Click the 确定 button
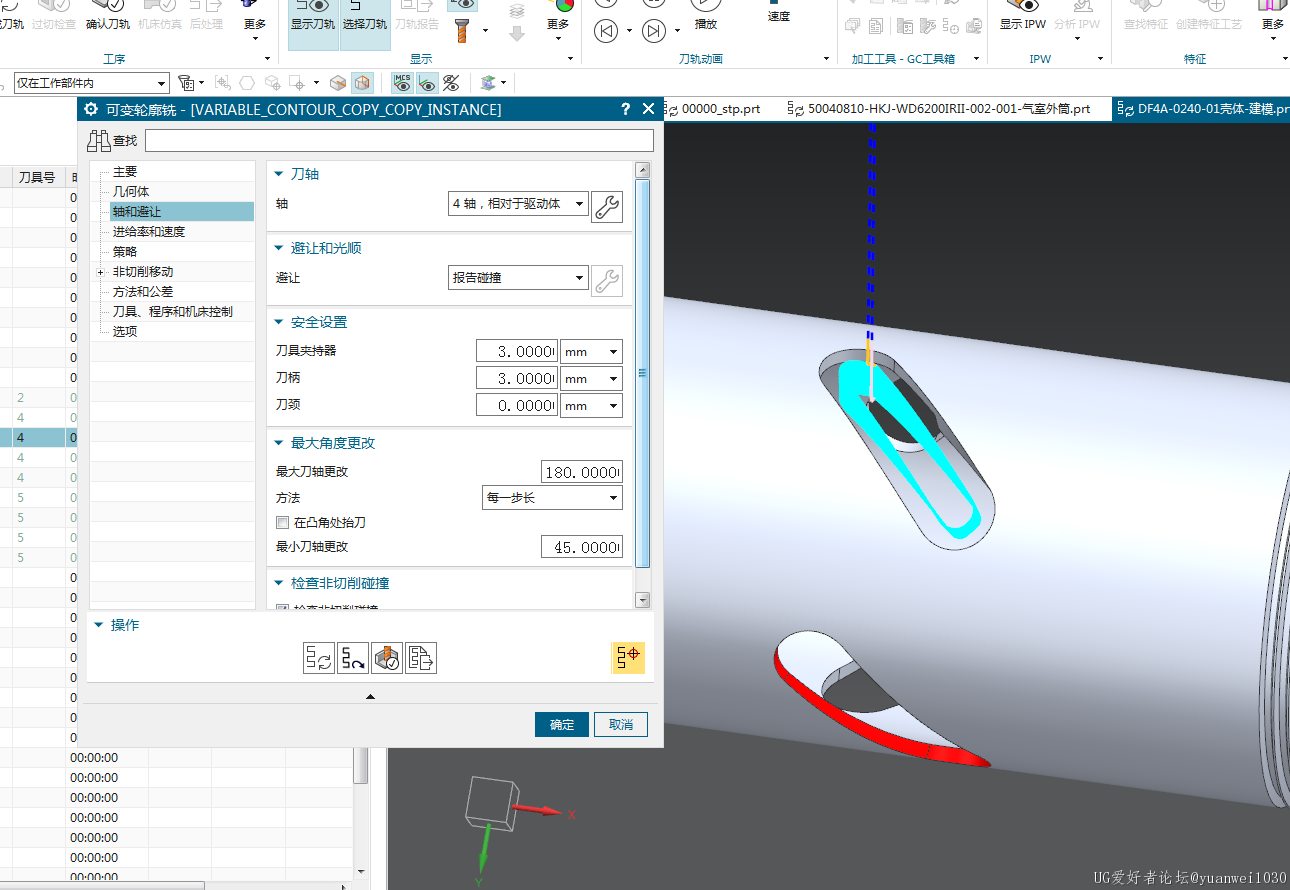 [562, 725]
